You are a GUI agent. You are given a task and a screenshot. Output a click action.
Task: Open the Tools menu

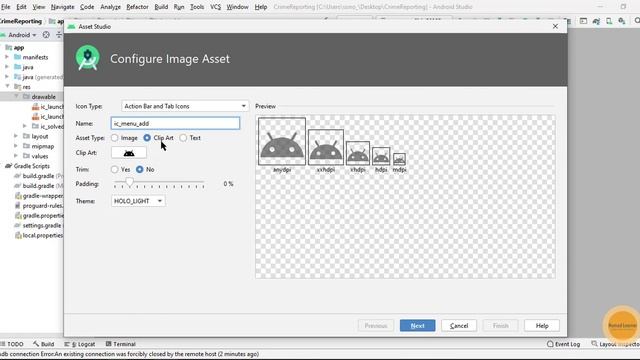197,7
